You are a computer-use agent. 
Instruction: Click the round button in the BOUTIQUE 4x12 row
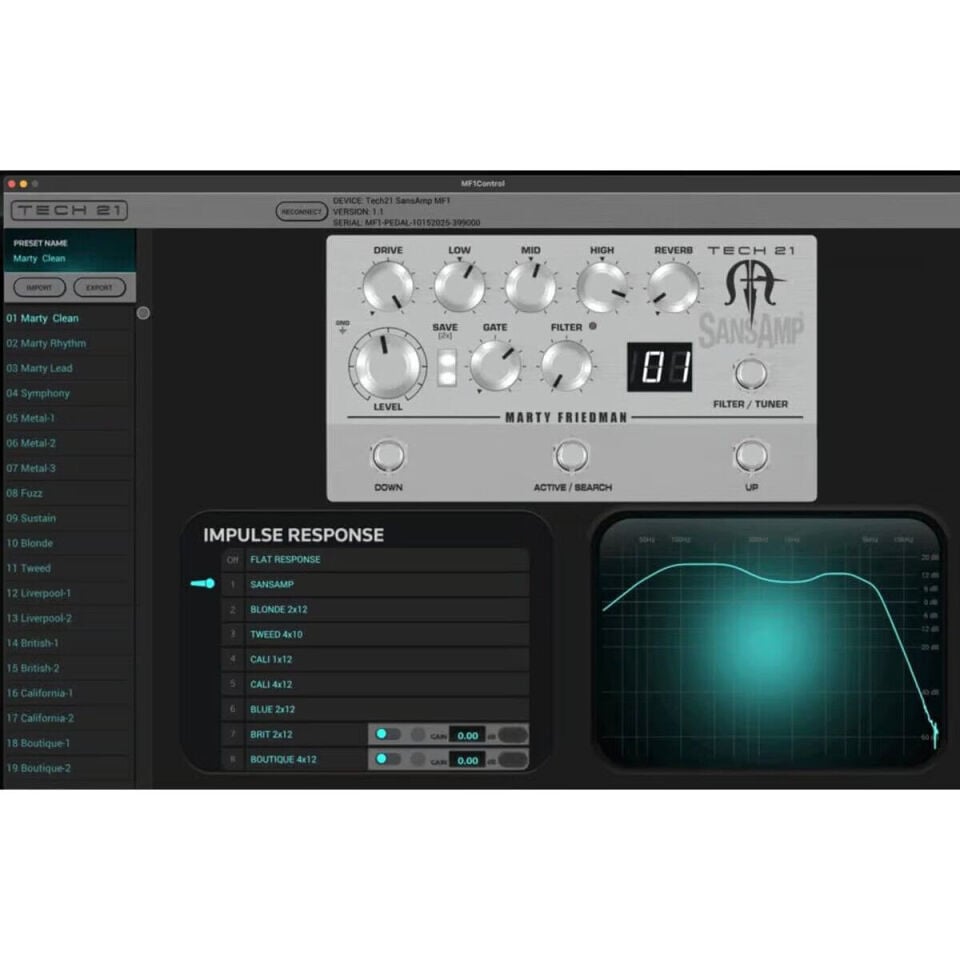point(418,760)
